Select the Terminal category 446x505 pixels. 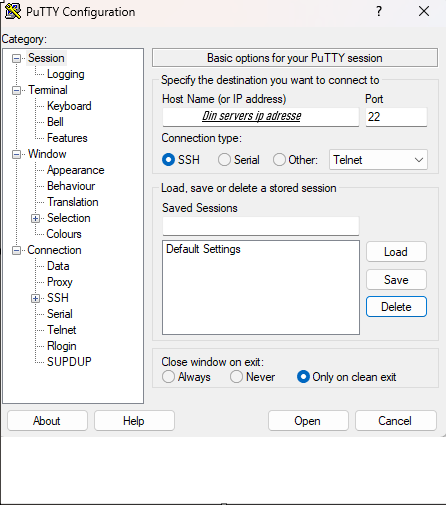pos(48,90)
